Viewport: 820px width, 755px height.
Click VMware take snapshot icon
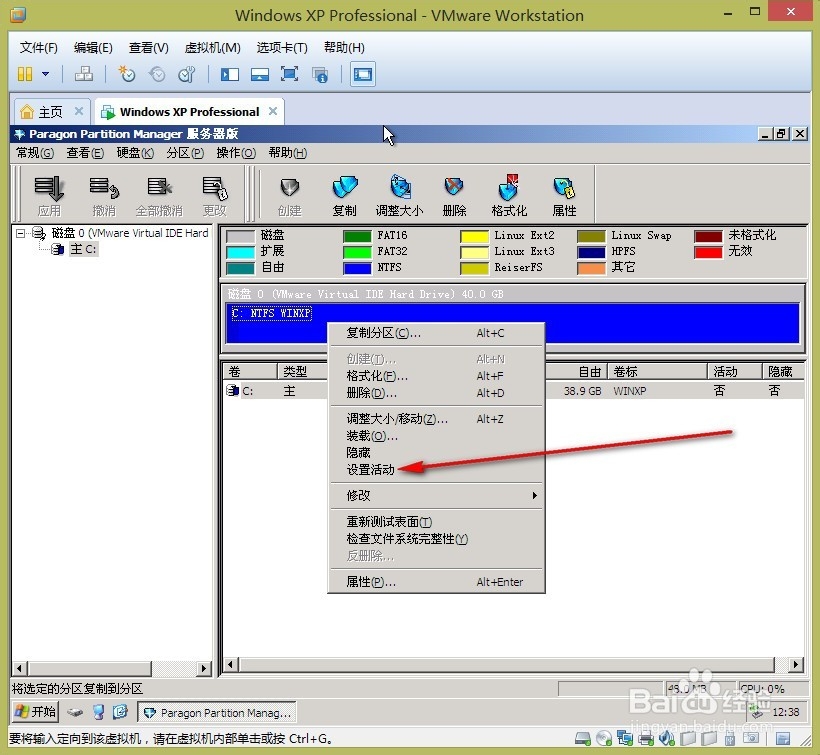coord(127,74)
